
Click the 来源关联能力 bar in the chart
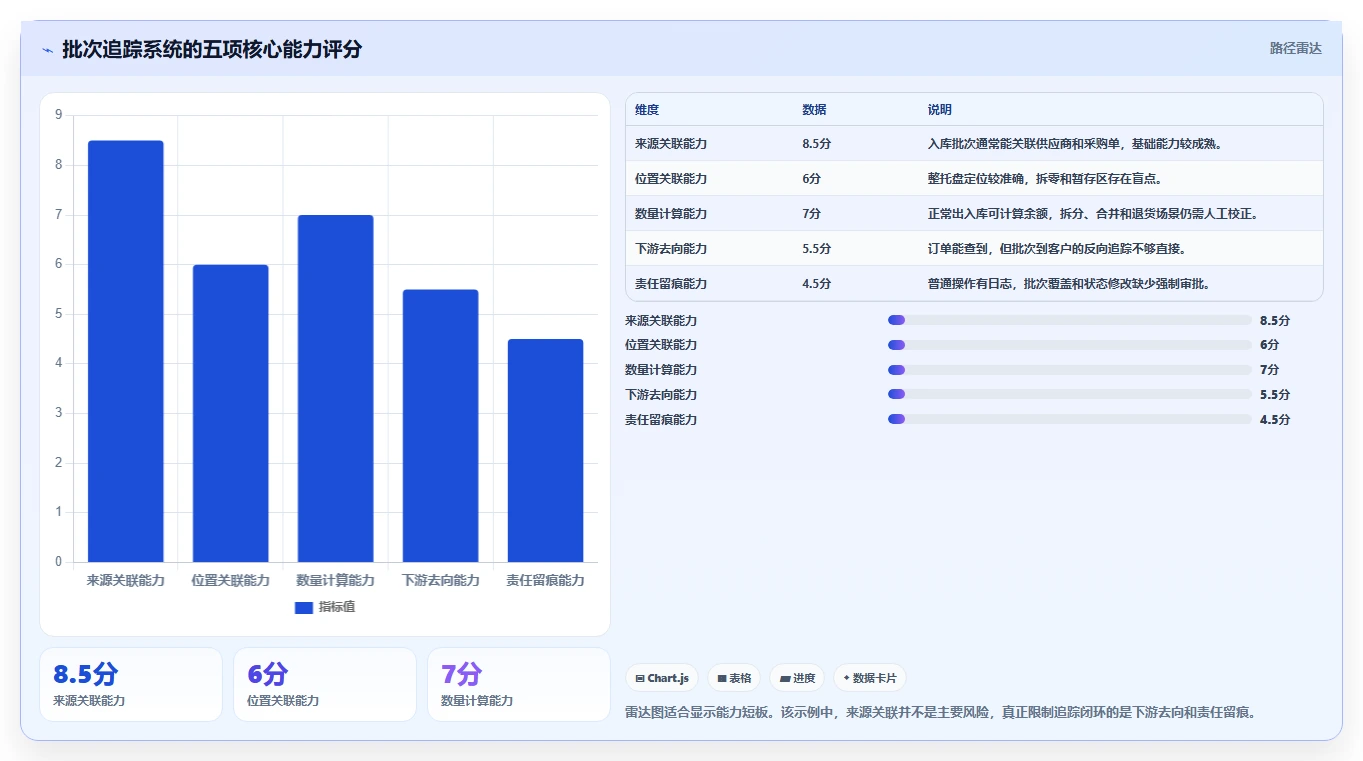125,351
